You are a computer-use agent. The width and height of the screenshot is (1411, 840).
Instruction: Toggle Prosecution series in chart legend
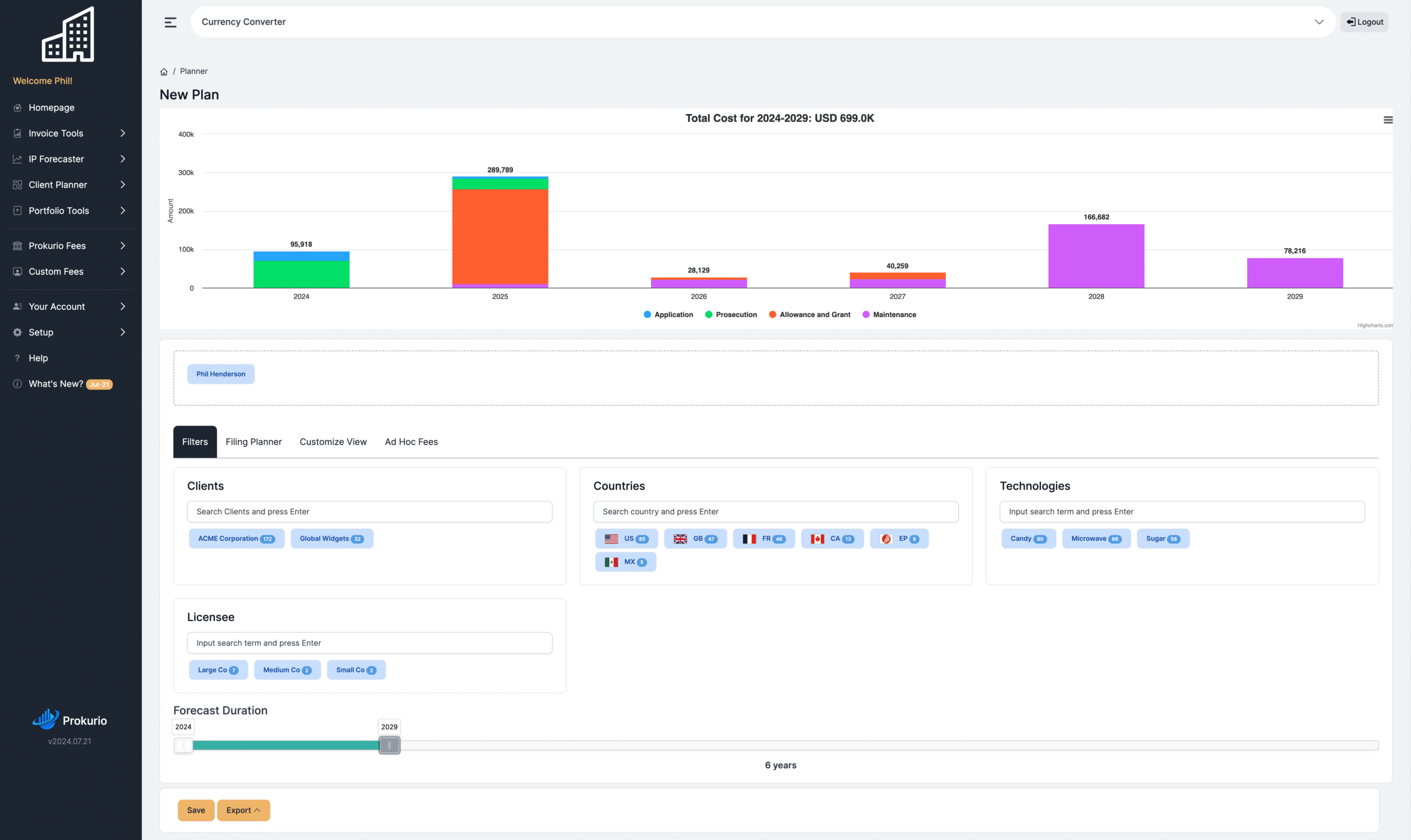click(x=731, y=315)
